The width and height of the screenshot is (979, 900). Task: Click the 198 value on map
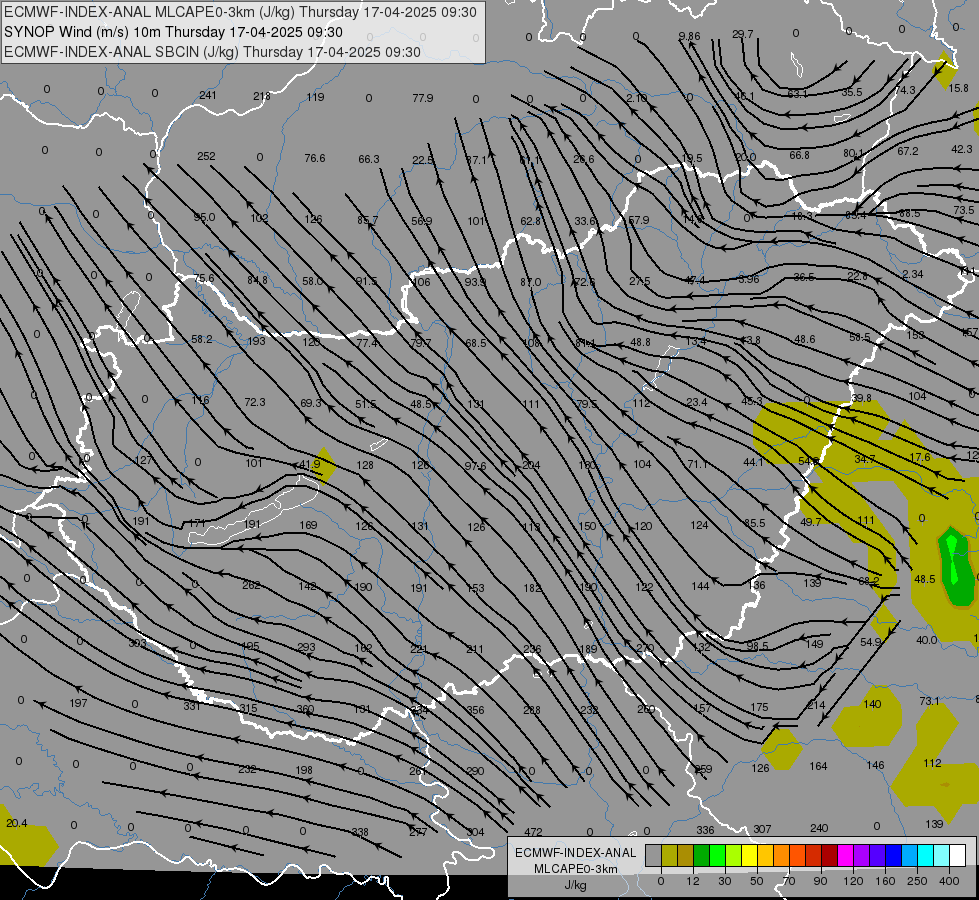point(304,770)
